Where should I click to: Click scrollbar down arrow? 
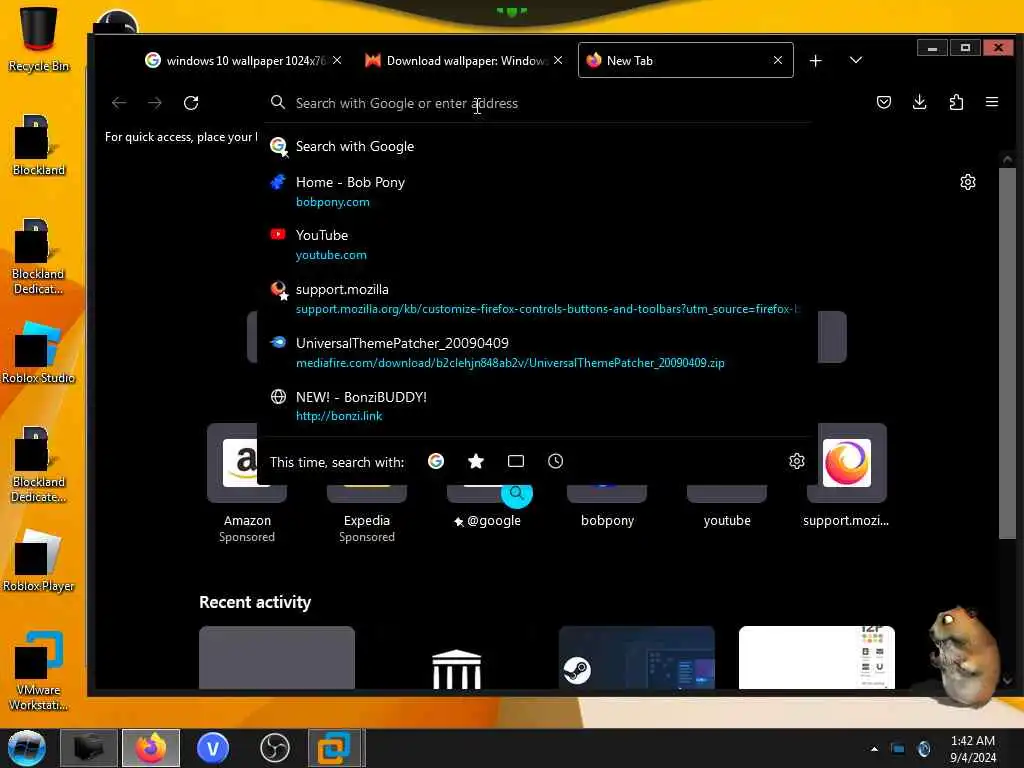pos(1007,680)
